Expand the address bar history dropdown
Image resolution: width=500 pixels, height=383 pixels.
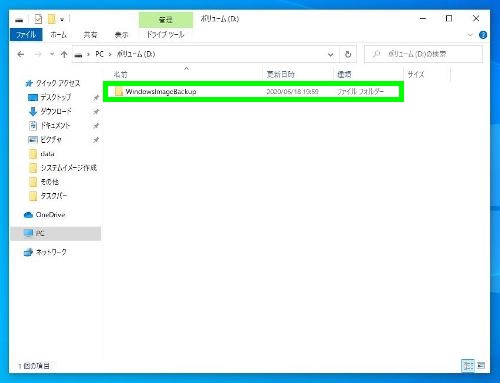[x=330, y=54]
